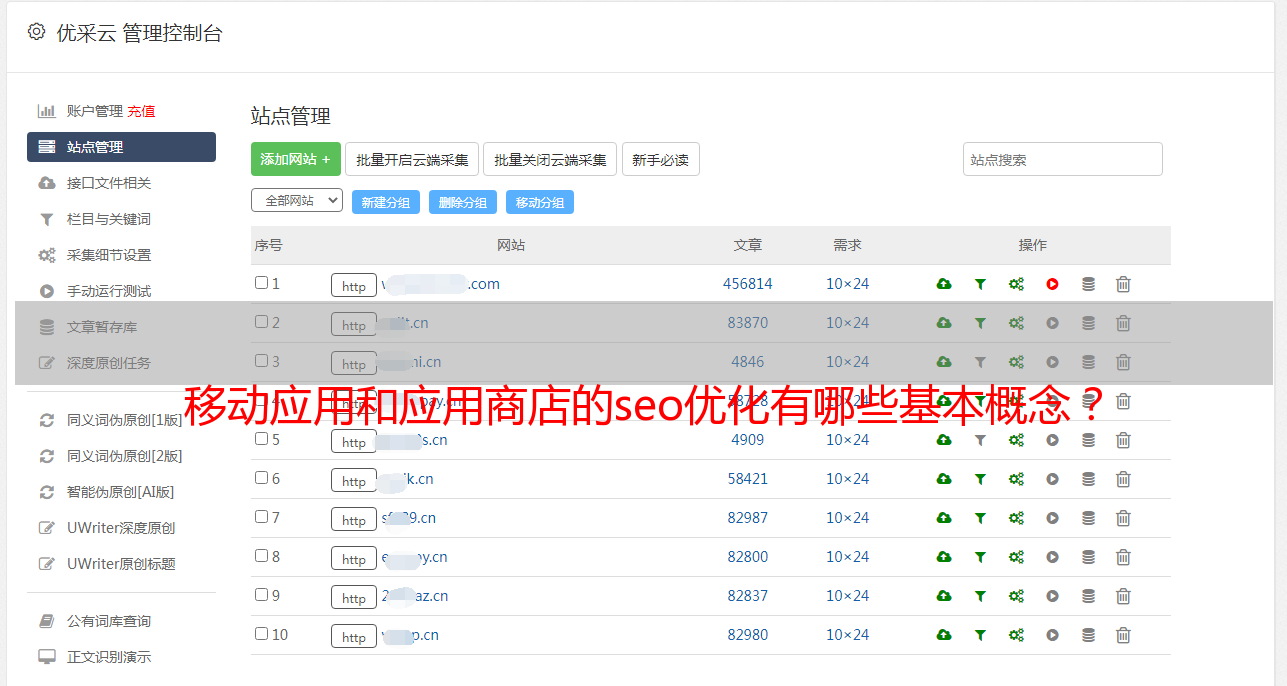This screenshot has height=686, width=1287.
Task: Run manual test play icon in row 6
Action: [1052, 479]
